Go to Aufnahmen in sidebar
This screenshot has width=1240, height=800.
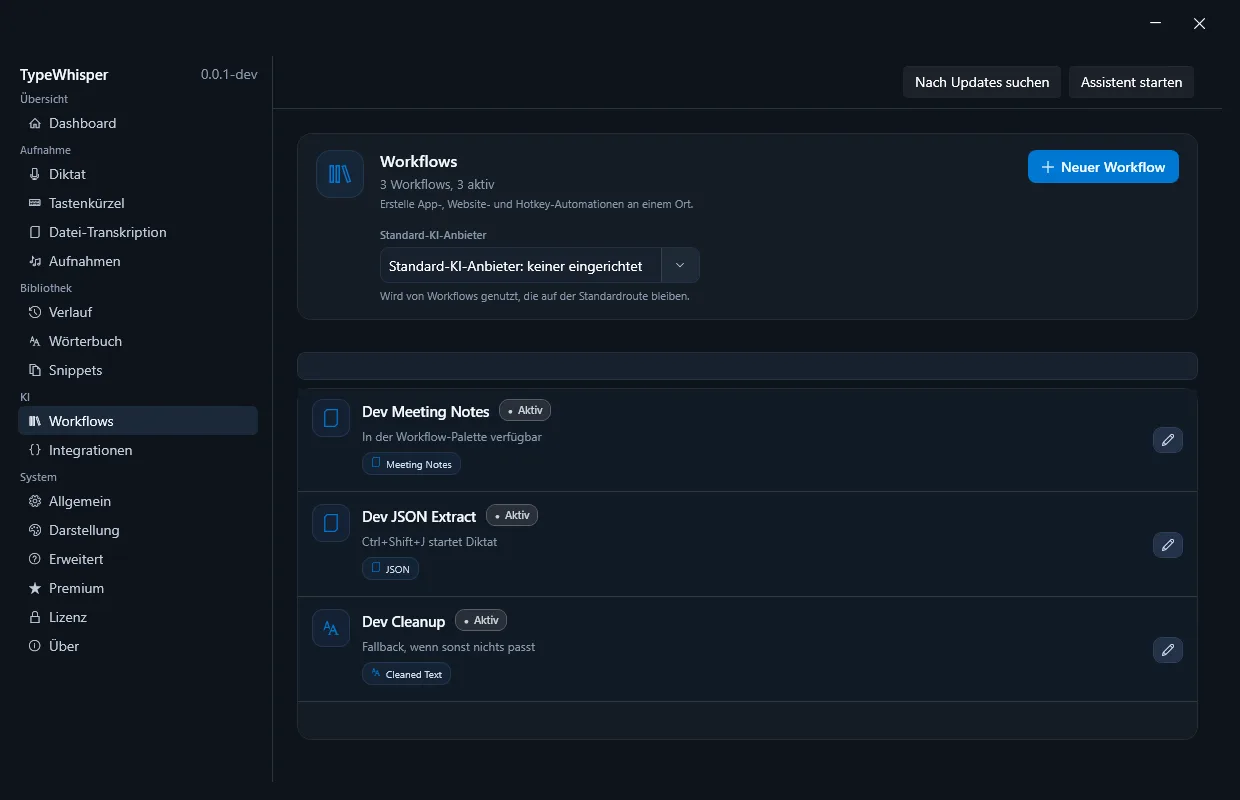(x=138, y=261)
